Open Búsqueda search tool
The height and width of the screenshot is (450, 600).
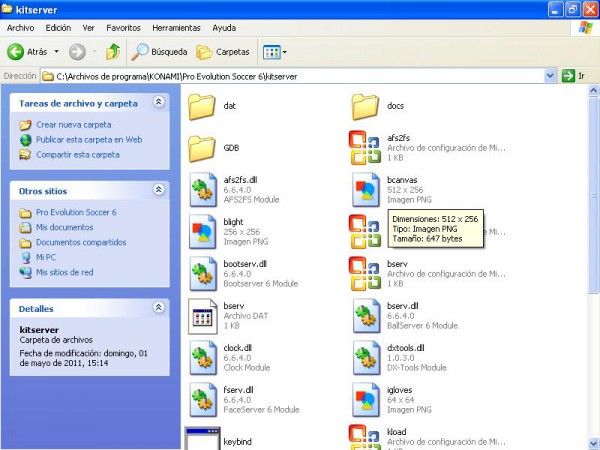pos(159,52)
